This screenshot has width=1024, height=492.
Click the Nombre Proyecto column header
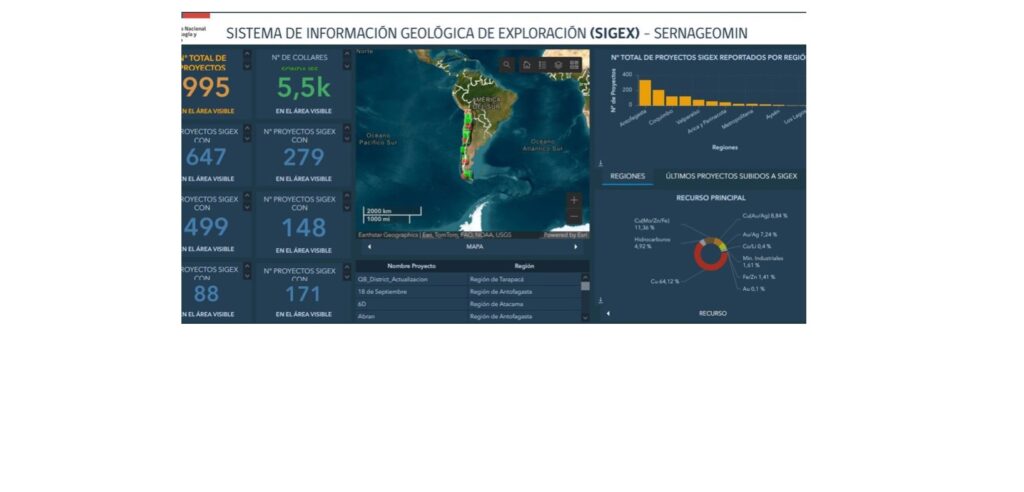tap(412, 266)
